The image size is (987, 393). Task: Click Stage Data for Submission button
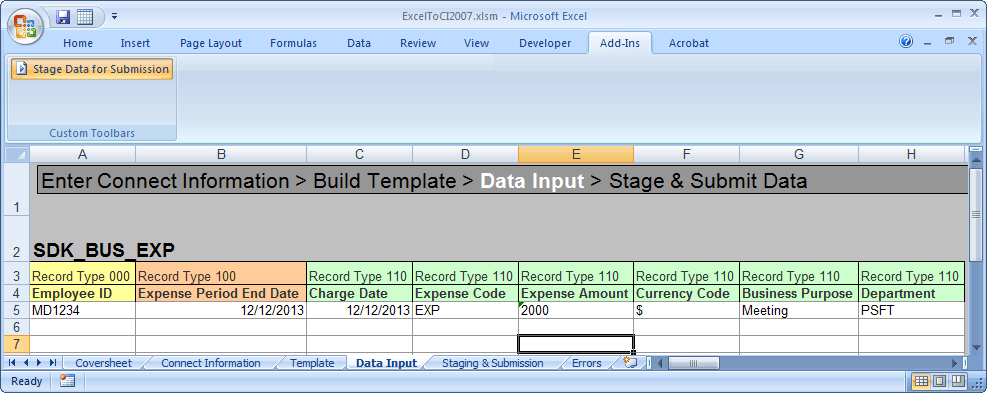(93, 69)
